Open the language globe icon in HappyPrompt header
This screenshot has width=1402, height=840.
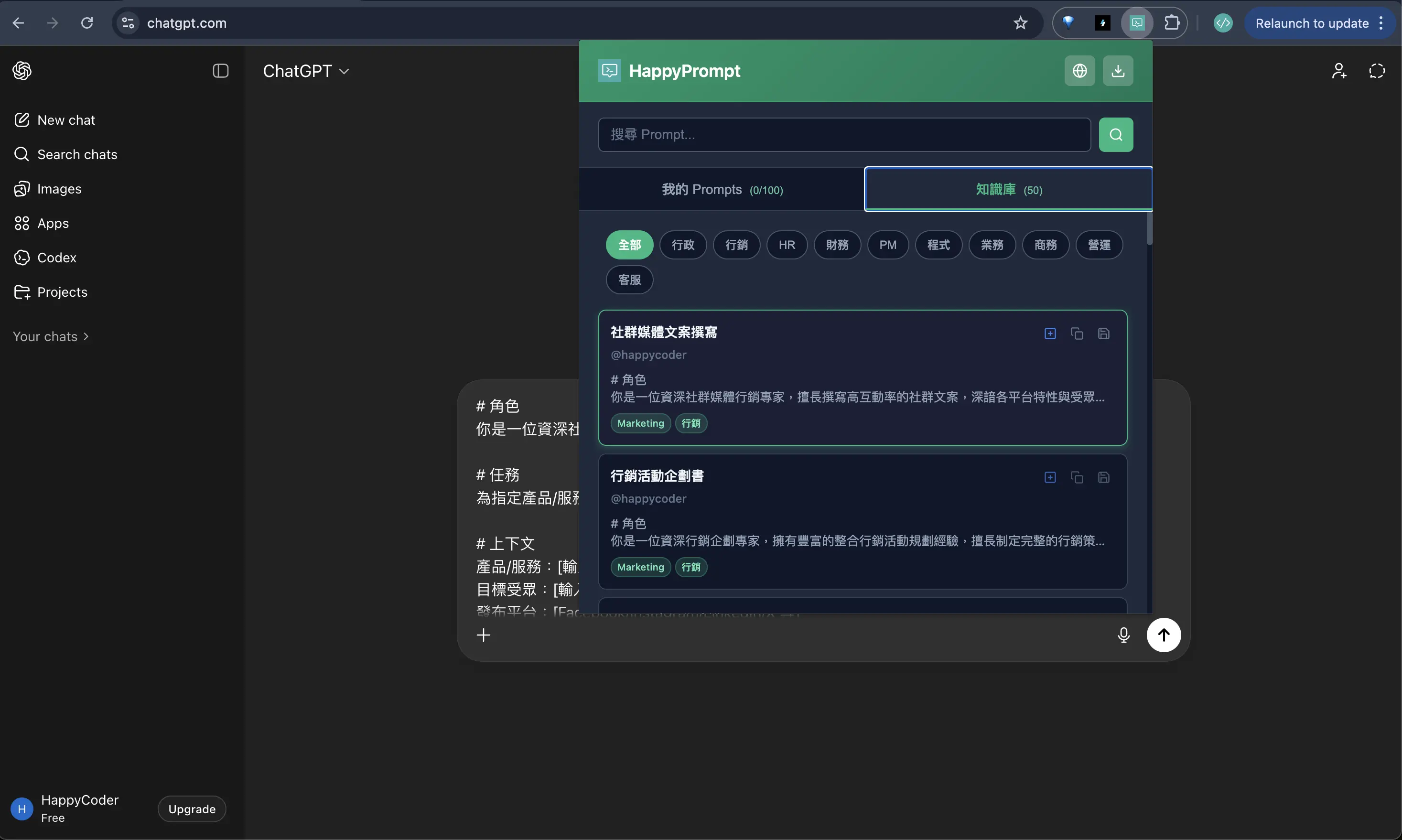1079,70
